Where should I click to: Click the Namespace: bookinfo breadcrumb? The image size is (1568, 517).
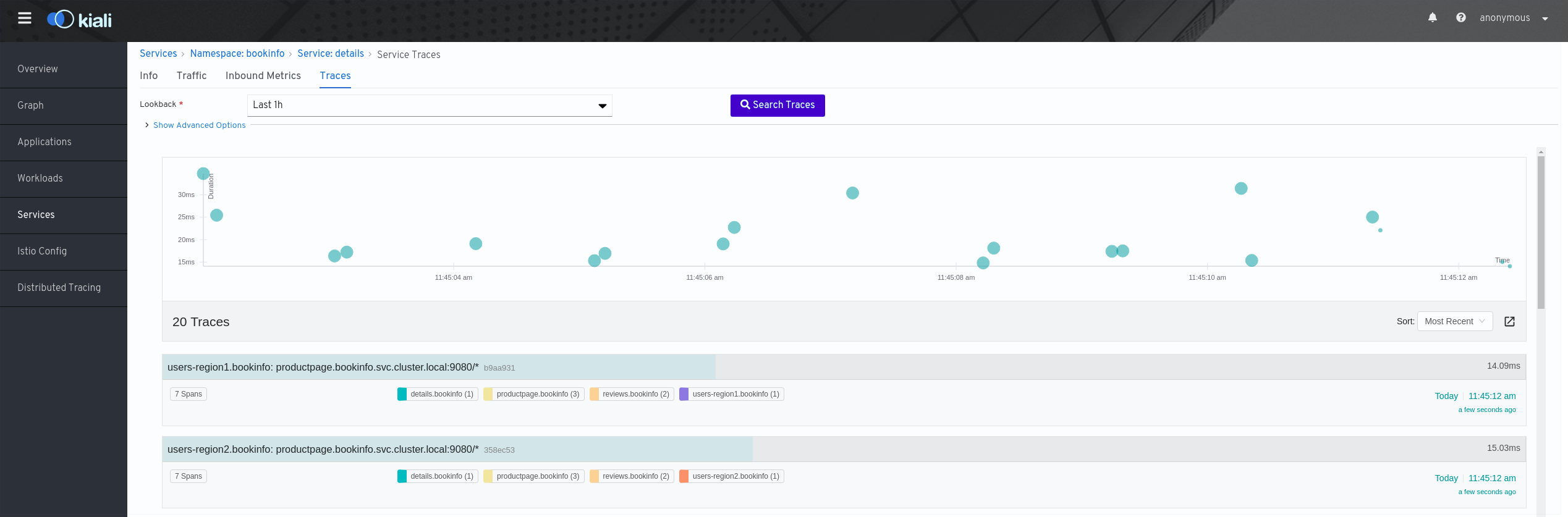tap(237, 54)
